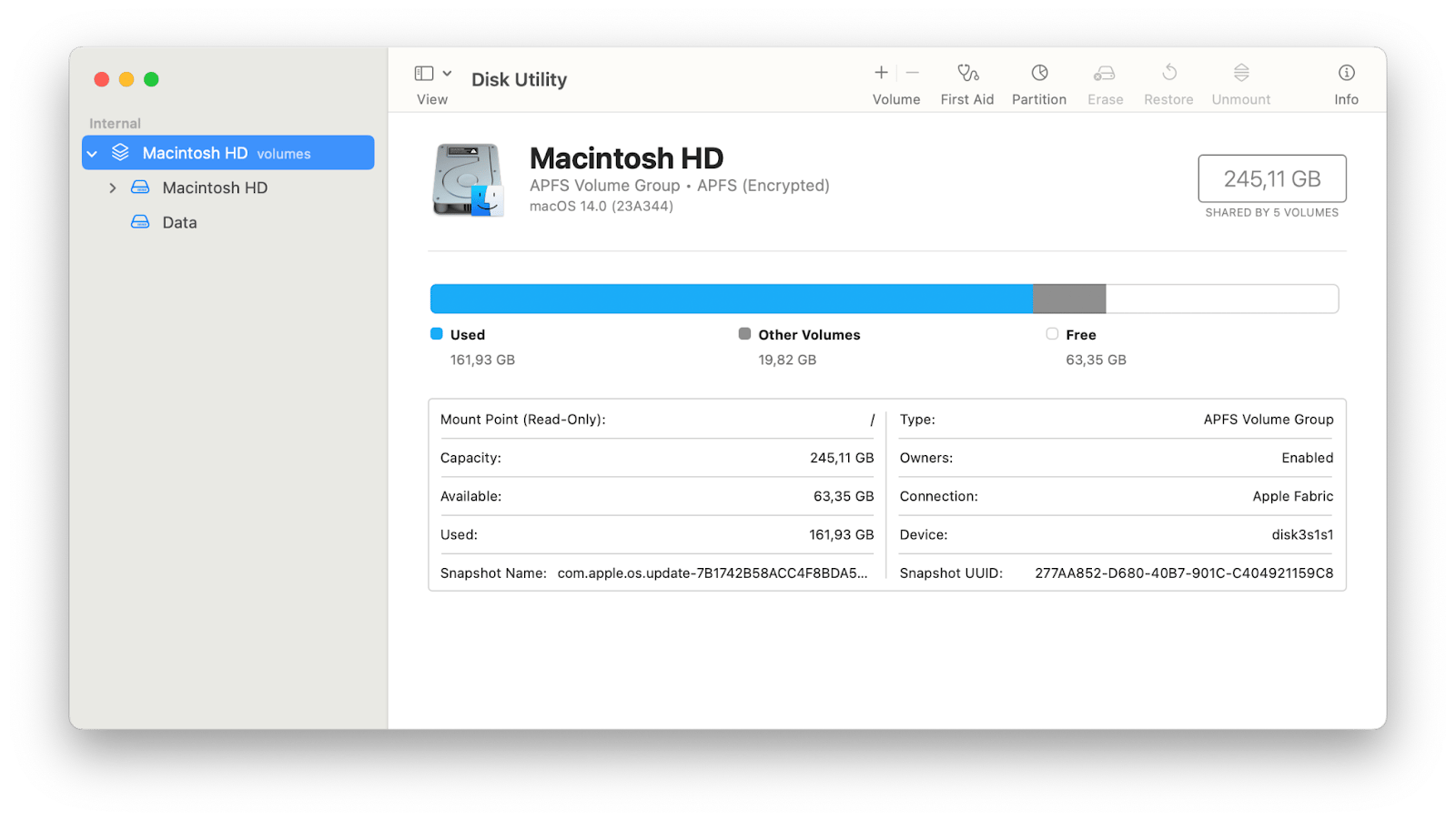
Task: Click the 161,93 GB used legend value
Action: coord(482,360)
